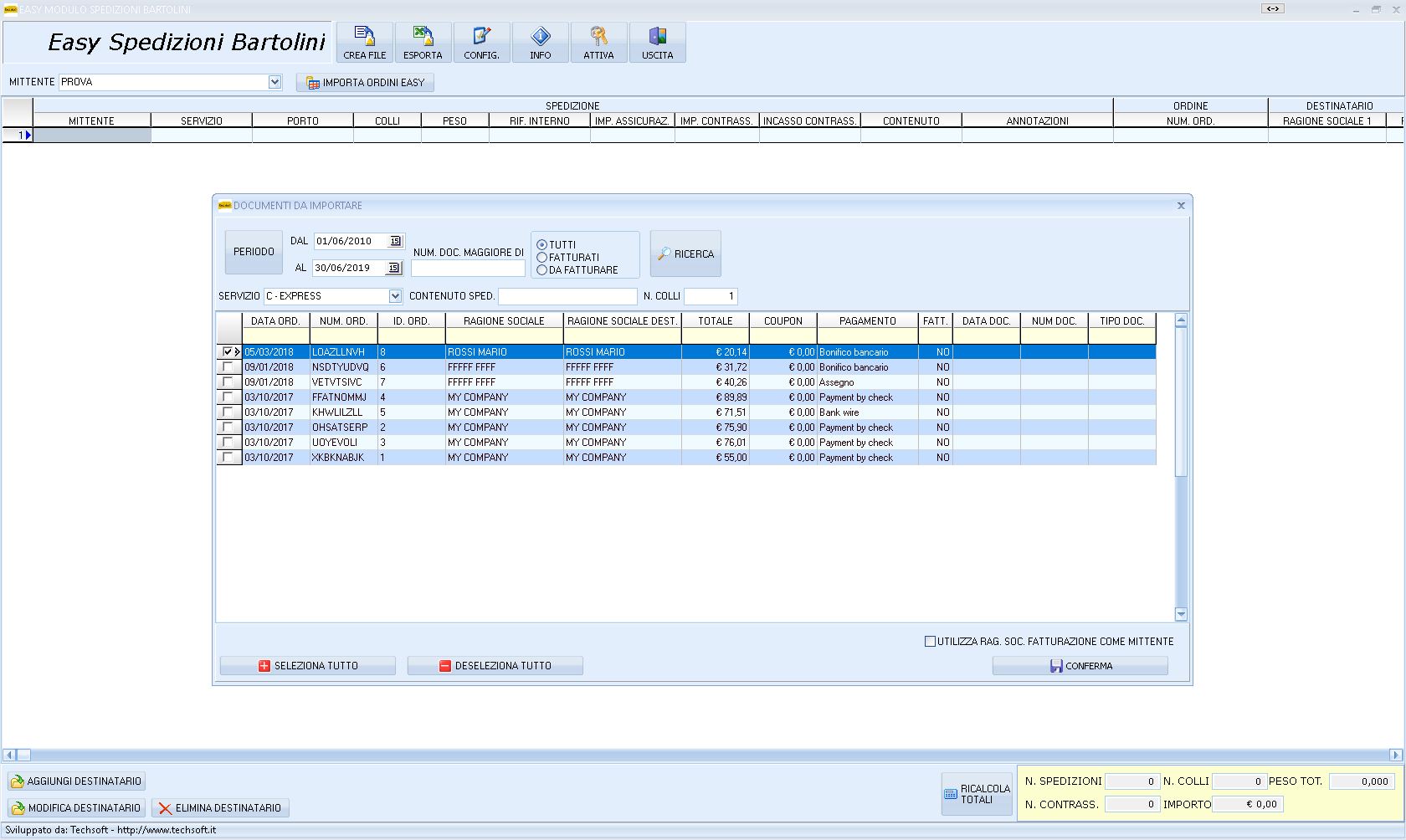Click SELEZIONA TUTTO button
Image resolution: width=1406 pixels, height=840 pixels.
tap(307, 666)
